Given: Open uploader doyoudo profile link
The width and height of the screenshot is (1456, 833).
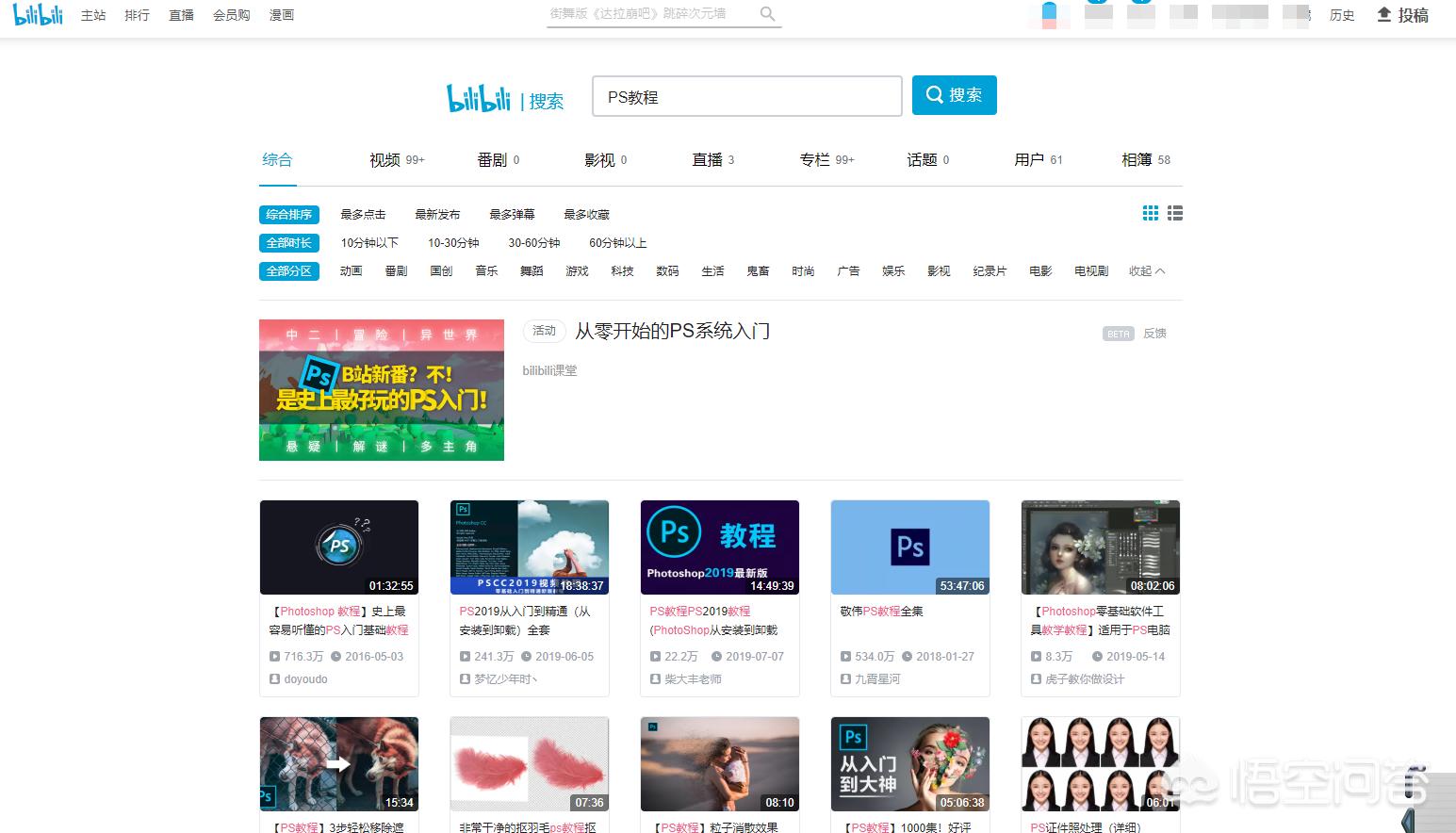Looking at the screenshot, I should (x=305, y=679).
